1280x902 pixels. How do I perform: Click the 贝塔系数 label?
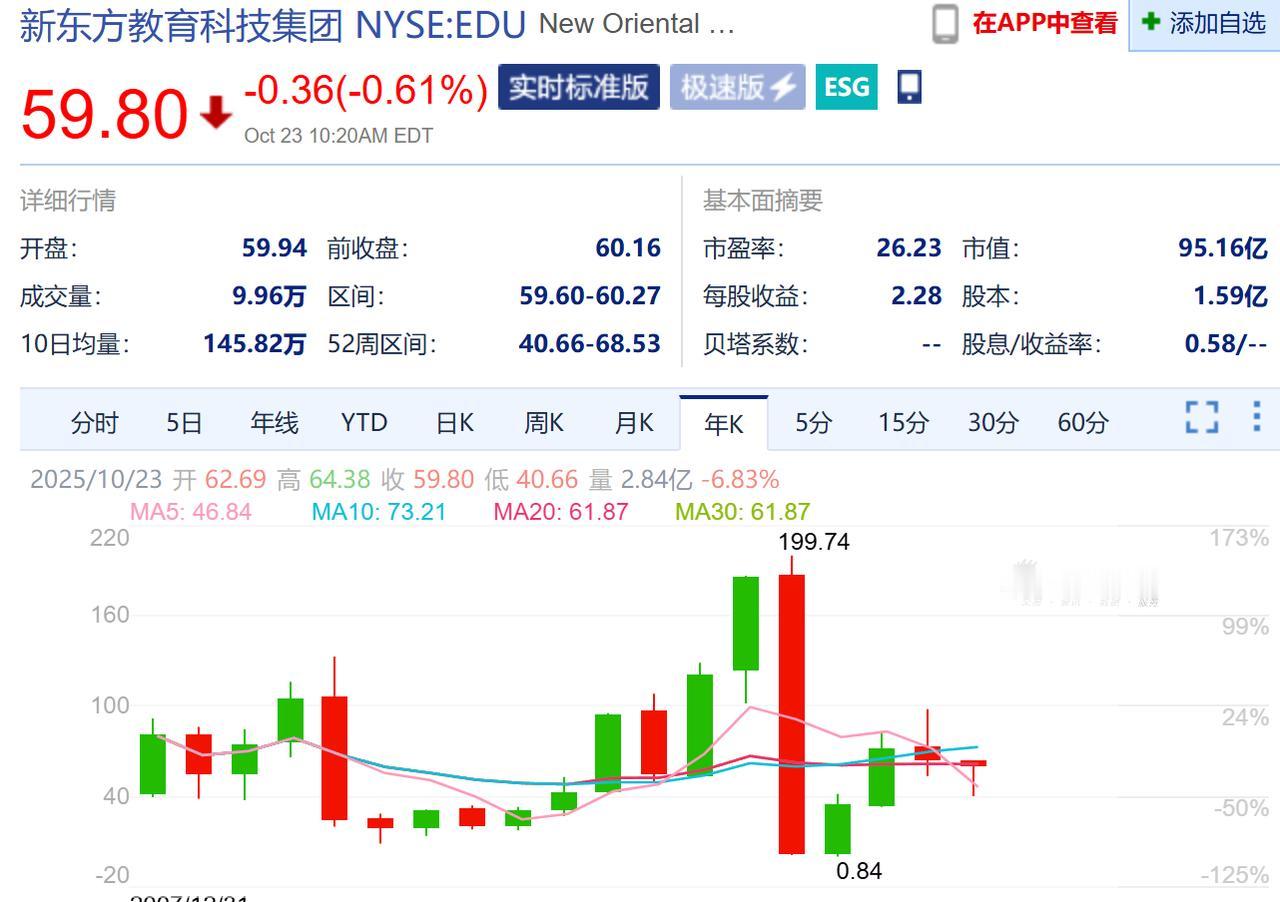tap(756, 344)
